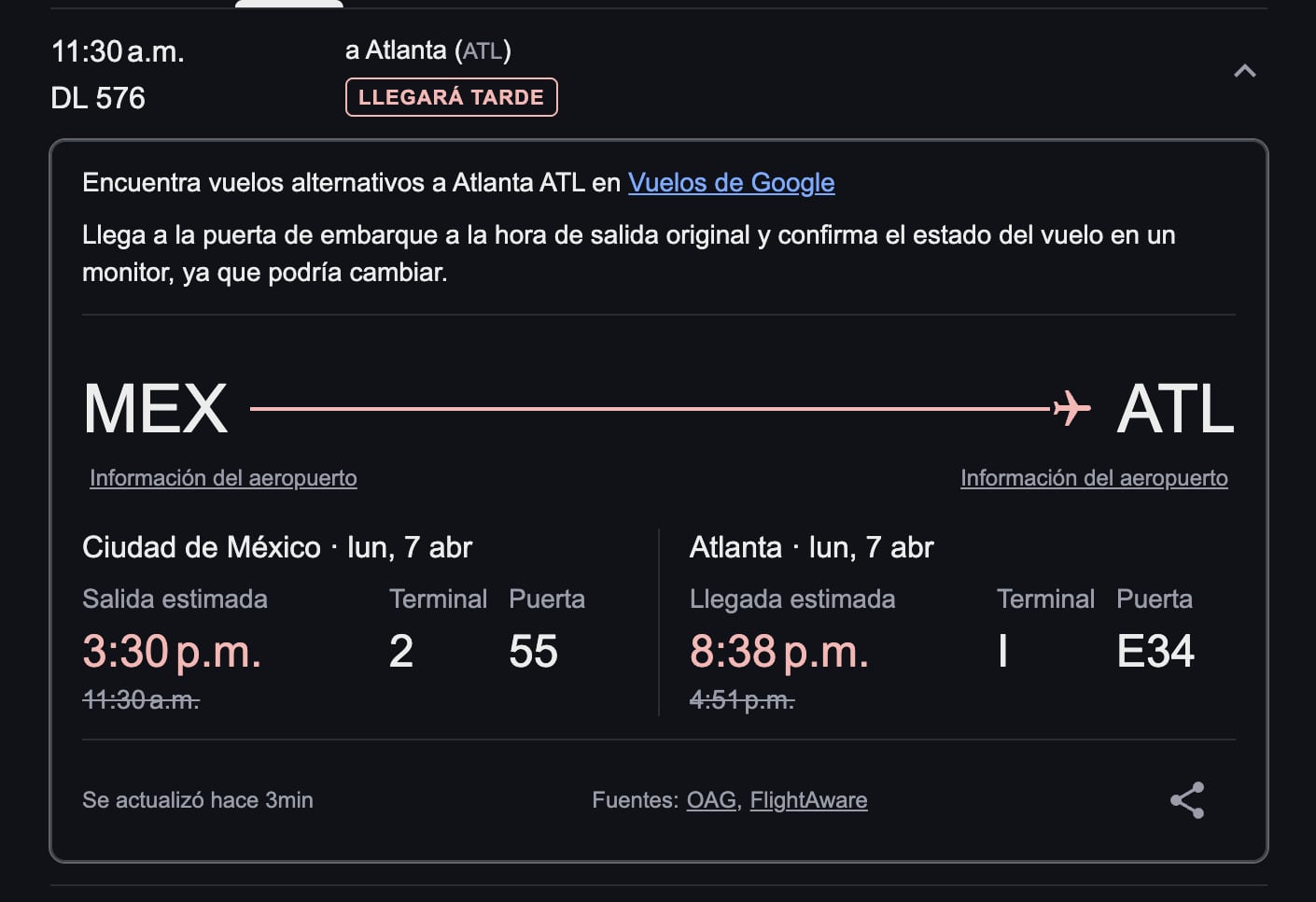Click estimated departure time 3:30 p.m.
1316x902 pixels.
point(172,651)
